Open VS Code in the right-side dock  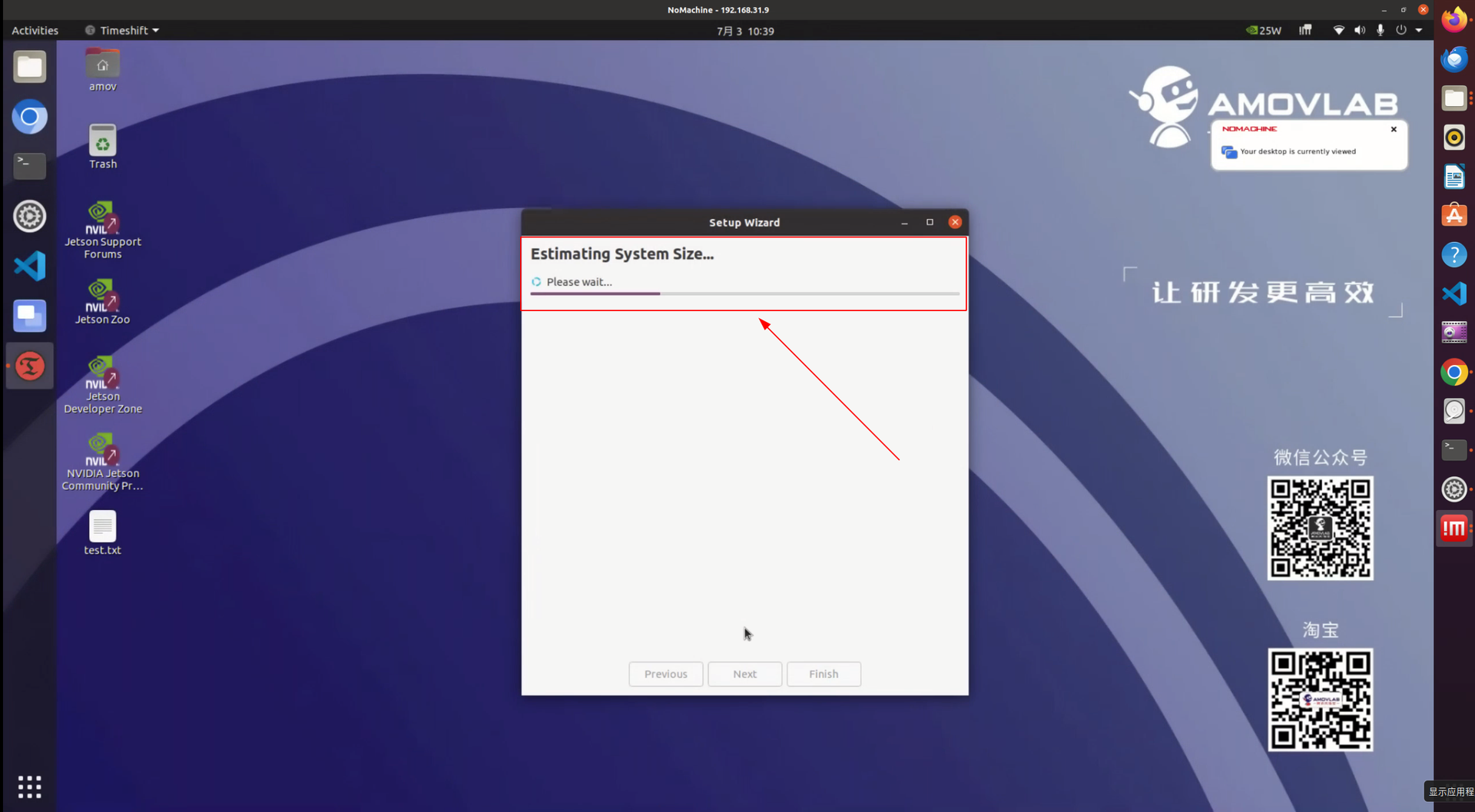[x=1453, y=293]
